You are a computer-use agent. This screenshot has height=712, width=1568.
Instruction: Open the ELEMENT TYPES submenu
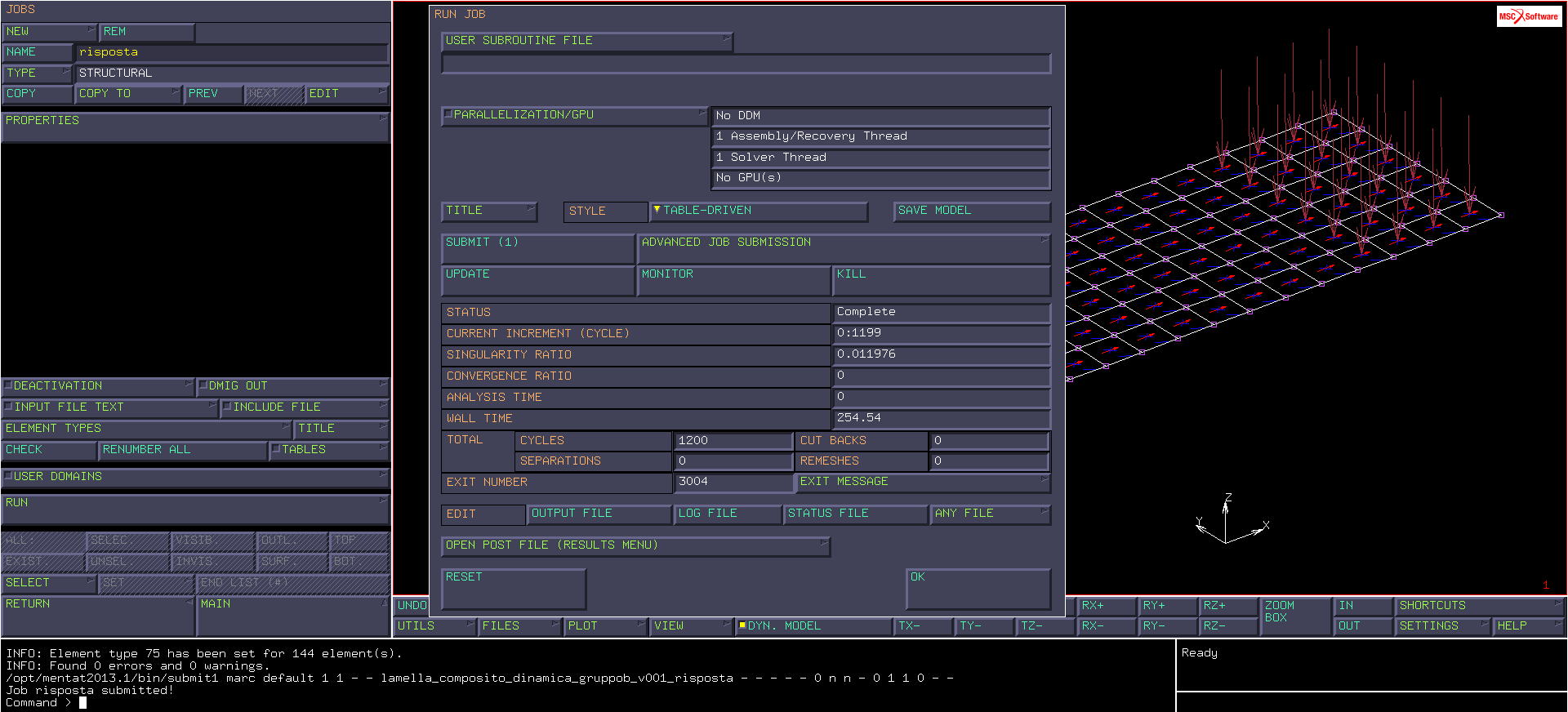(x=146, y=429)
